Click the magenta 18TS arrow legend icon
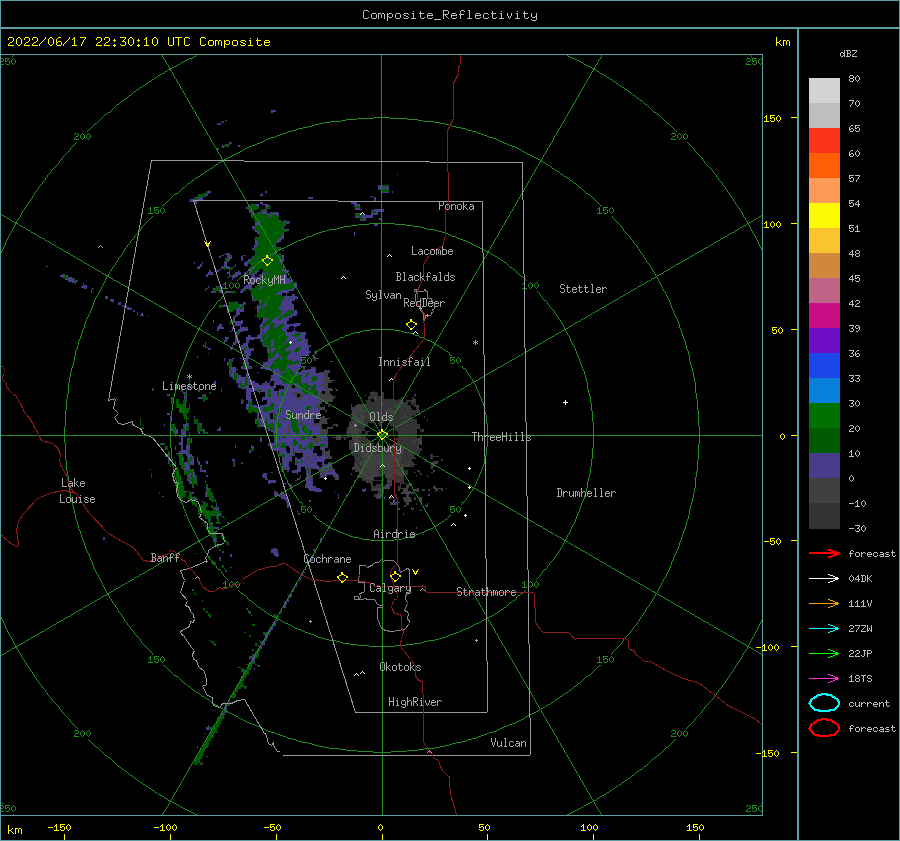Screen dimensions: 900x841 click(x=824, y=679)
